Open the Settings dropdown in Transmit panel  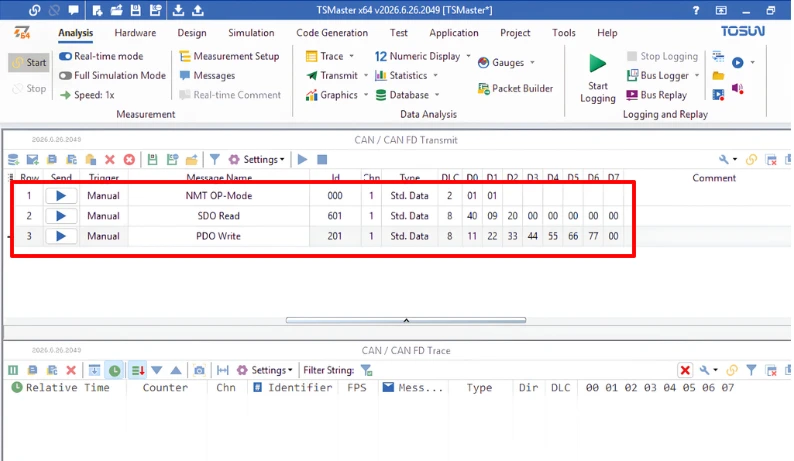257,160
